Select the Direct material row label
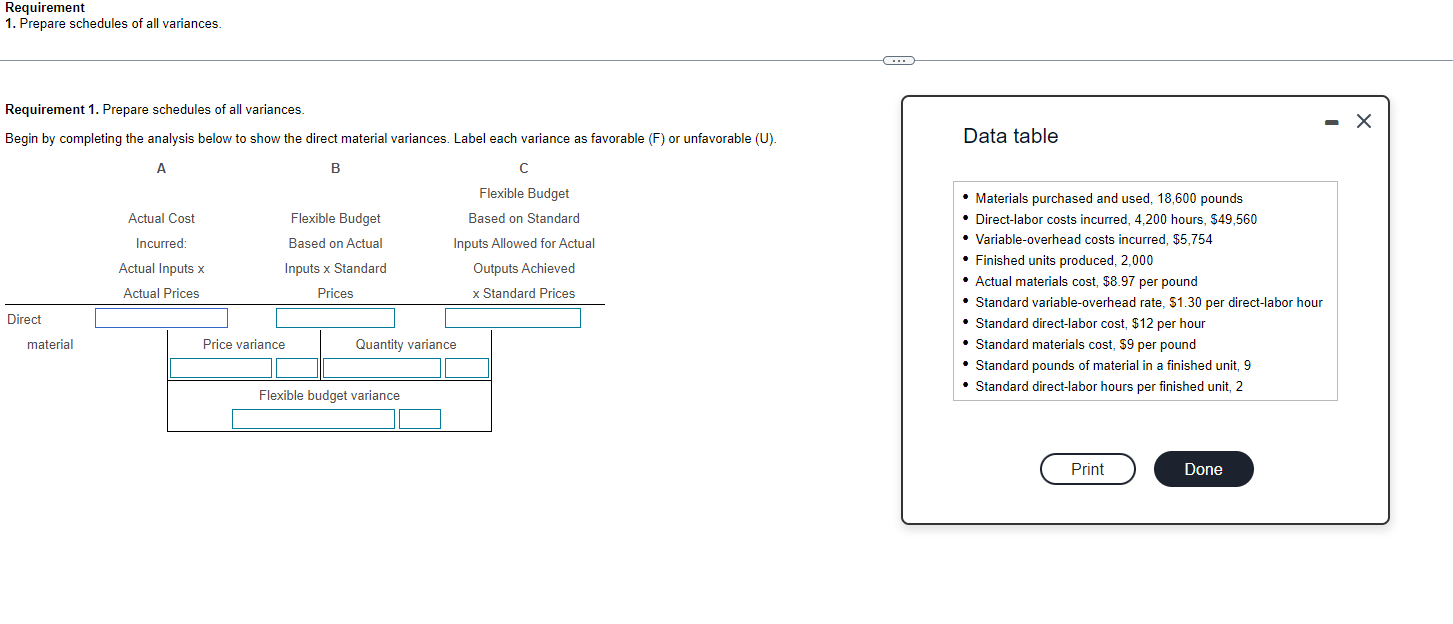This screenshot has width=1453, height=624. tap(36, 331)
